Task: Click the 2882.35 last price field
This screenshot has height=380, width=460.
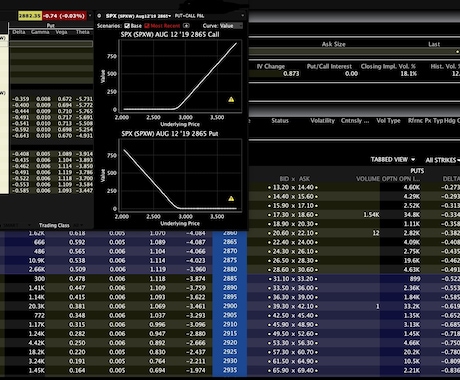Action: tap(30, 16)
